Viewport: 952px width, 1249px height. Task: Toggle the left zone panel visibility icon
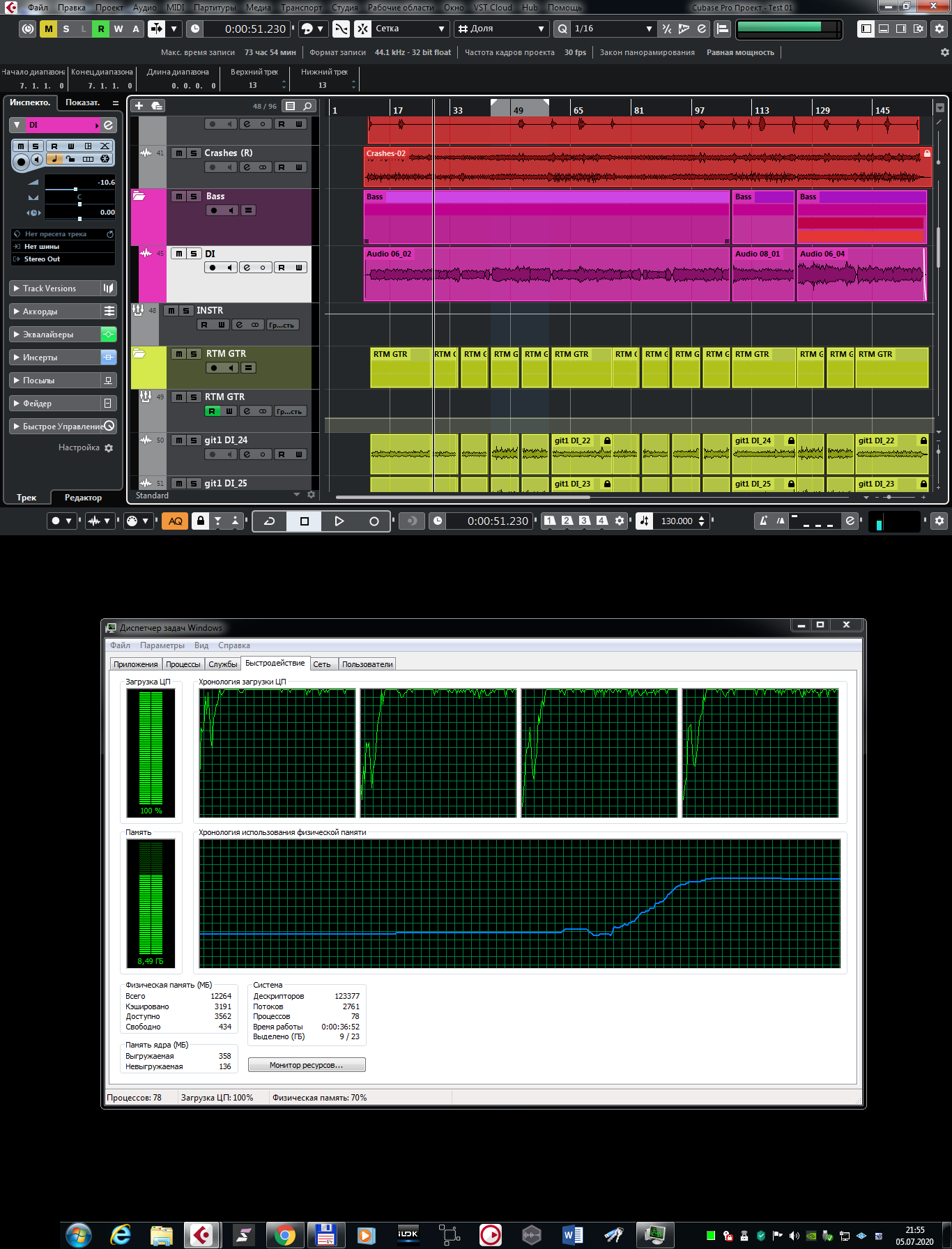[x=866, y=29]
